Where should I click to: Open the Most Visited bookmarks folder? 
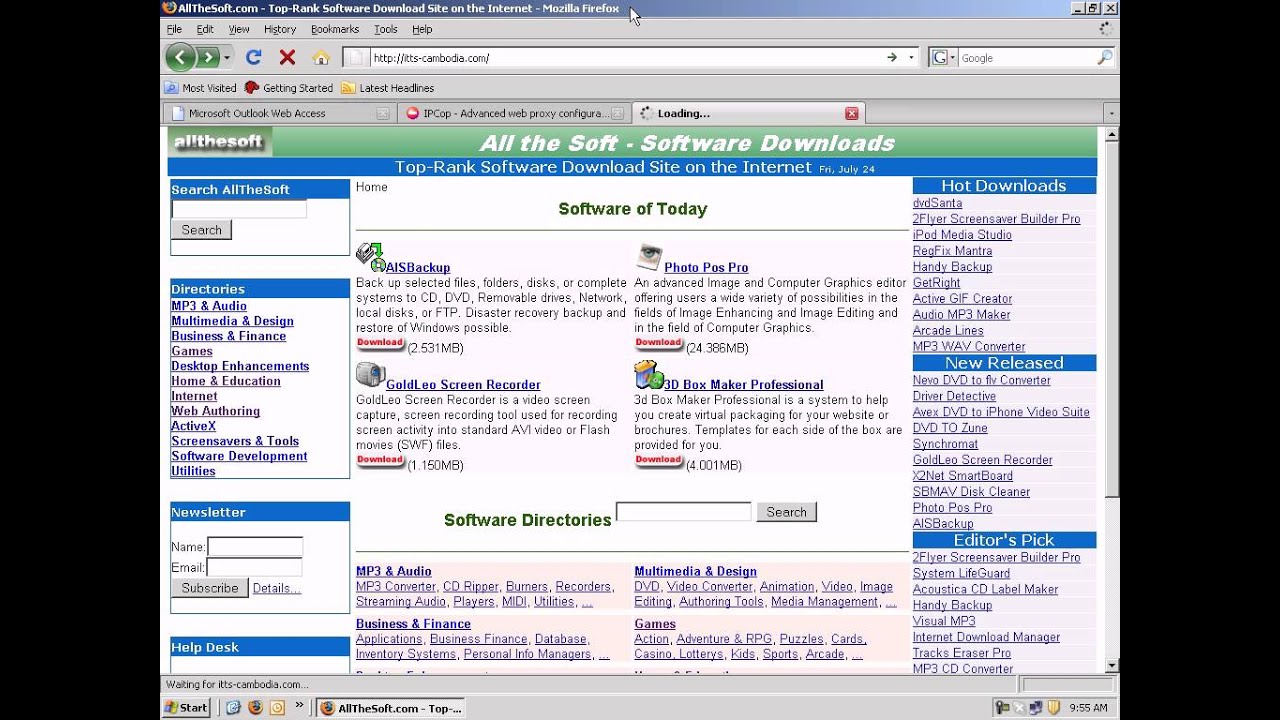pos(200,88)
